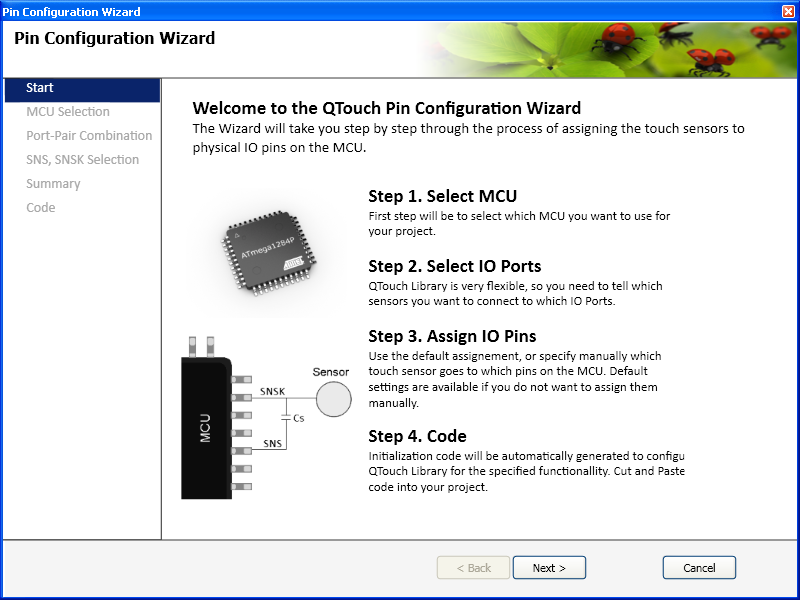Click the Next button to proceed
800x600 pixels.
pos(549,568)
